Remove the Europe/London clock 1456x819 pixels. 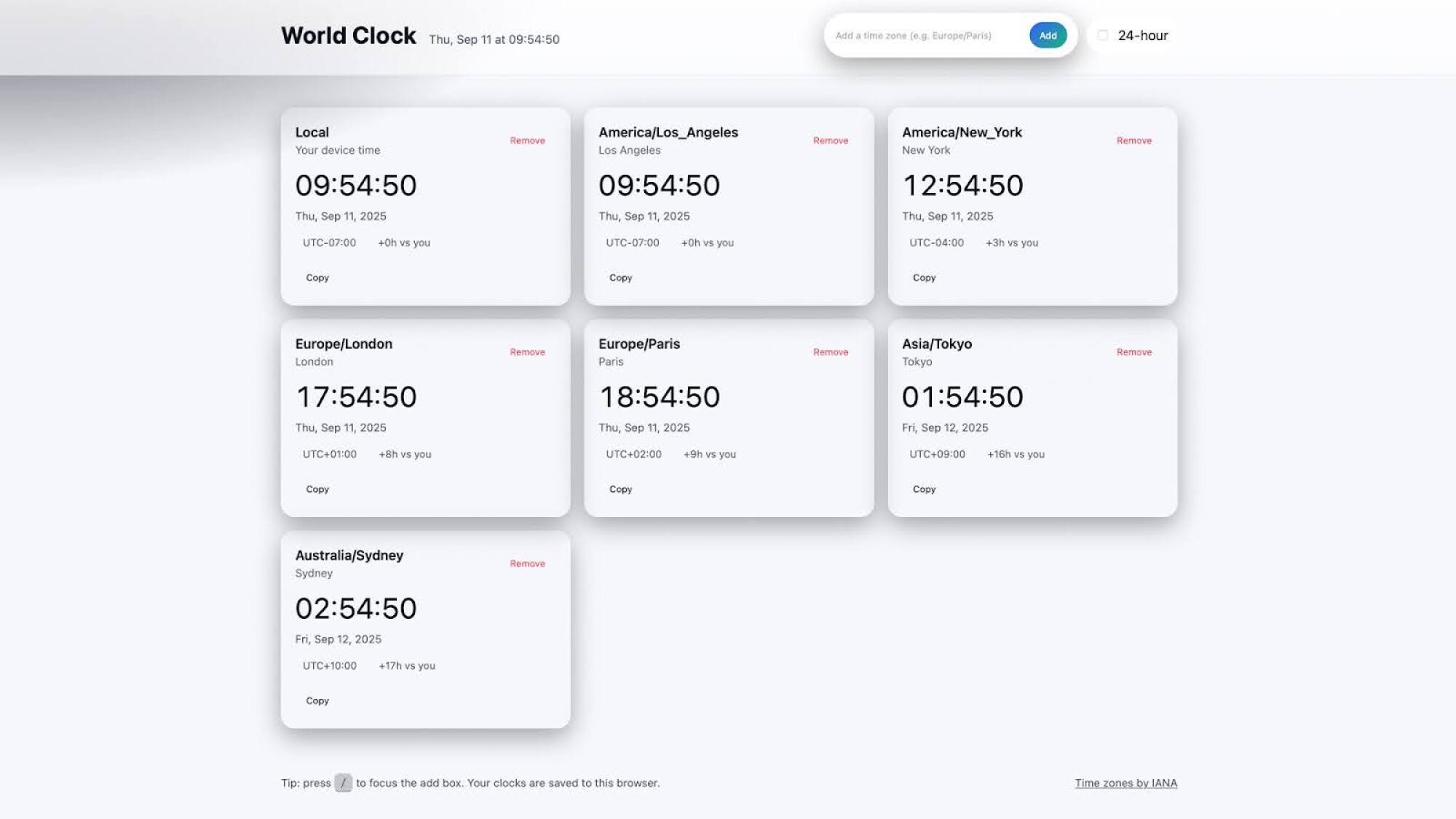[526, 352]
